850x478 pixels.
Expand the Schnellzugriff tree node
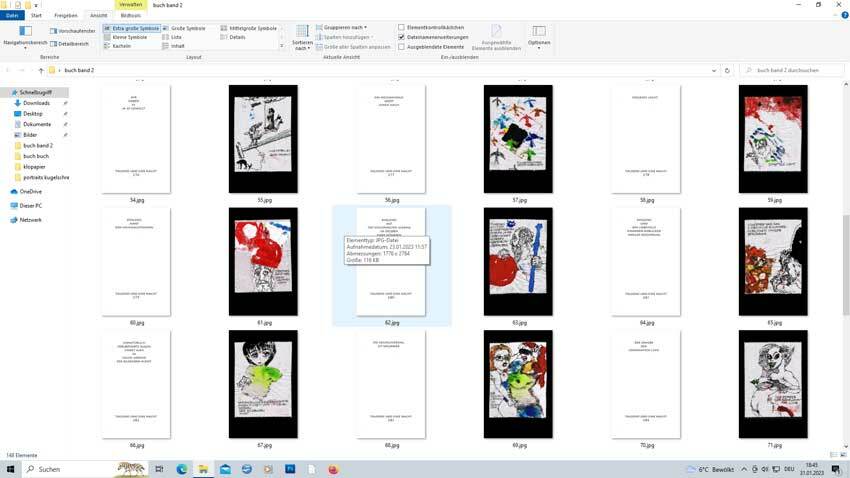[6, 92]
